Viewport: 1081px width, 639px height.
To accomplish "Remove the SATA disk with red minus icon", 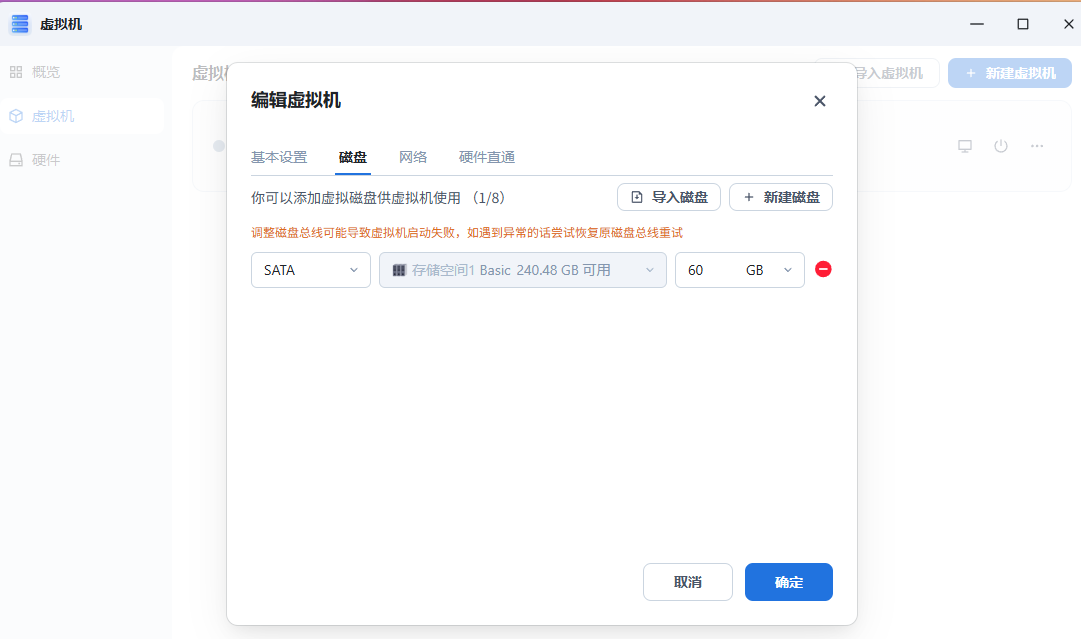I will point(822,270).
